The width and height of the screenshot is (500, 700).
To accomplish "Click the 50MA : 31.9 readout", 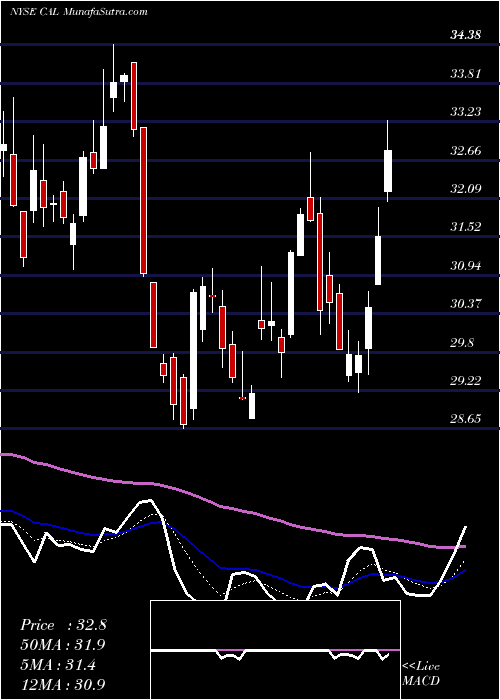I will click(63, 645).
